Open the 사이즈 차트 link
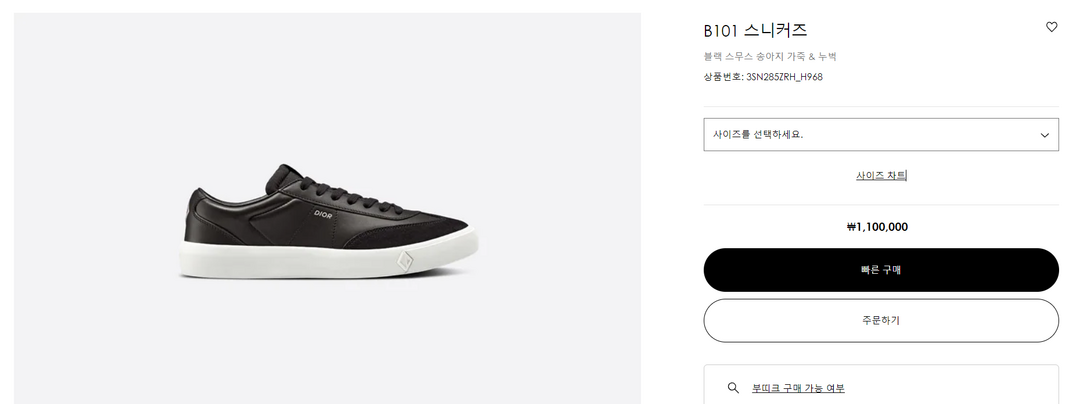Viewport: 1080px width, 404px height. point(881,175)
